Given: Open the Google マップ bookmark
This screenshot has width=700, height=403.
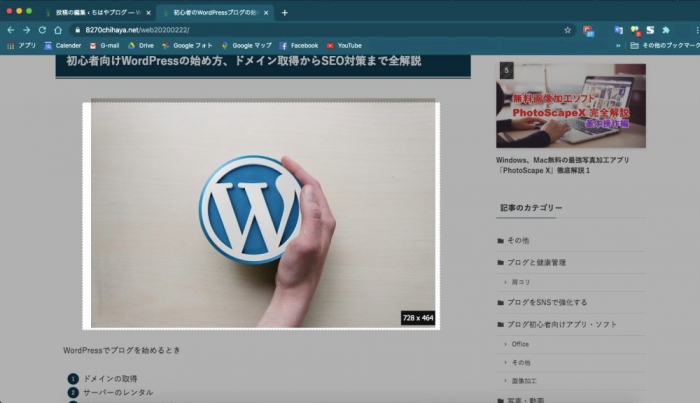Looking at the screenshot, I should pyautogui.click(x=246, y=46).
